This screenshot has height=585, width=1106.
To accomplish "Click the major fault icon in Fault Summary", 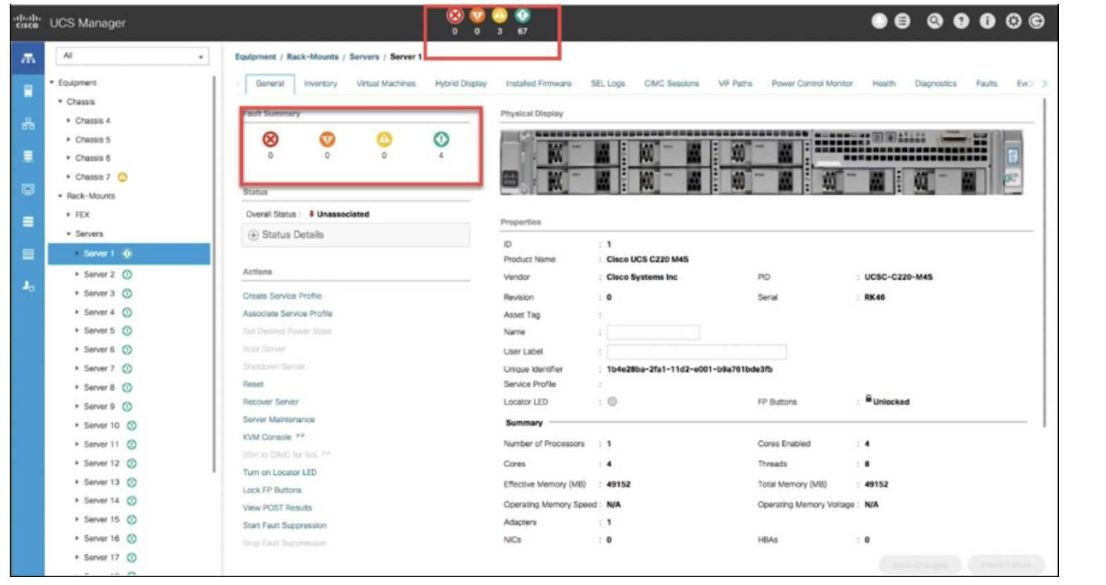I will (327, 139).
